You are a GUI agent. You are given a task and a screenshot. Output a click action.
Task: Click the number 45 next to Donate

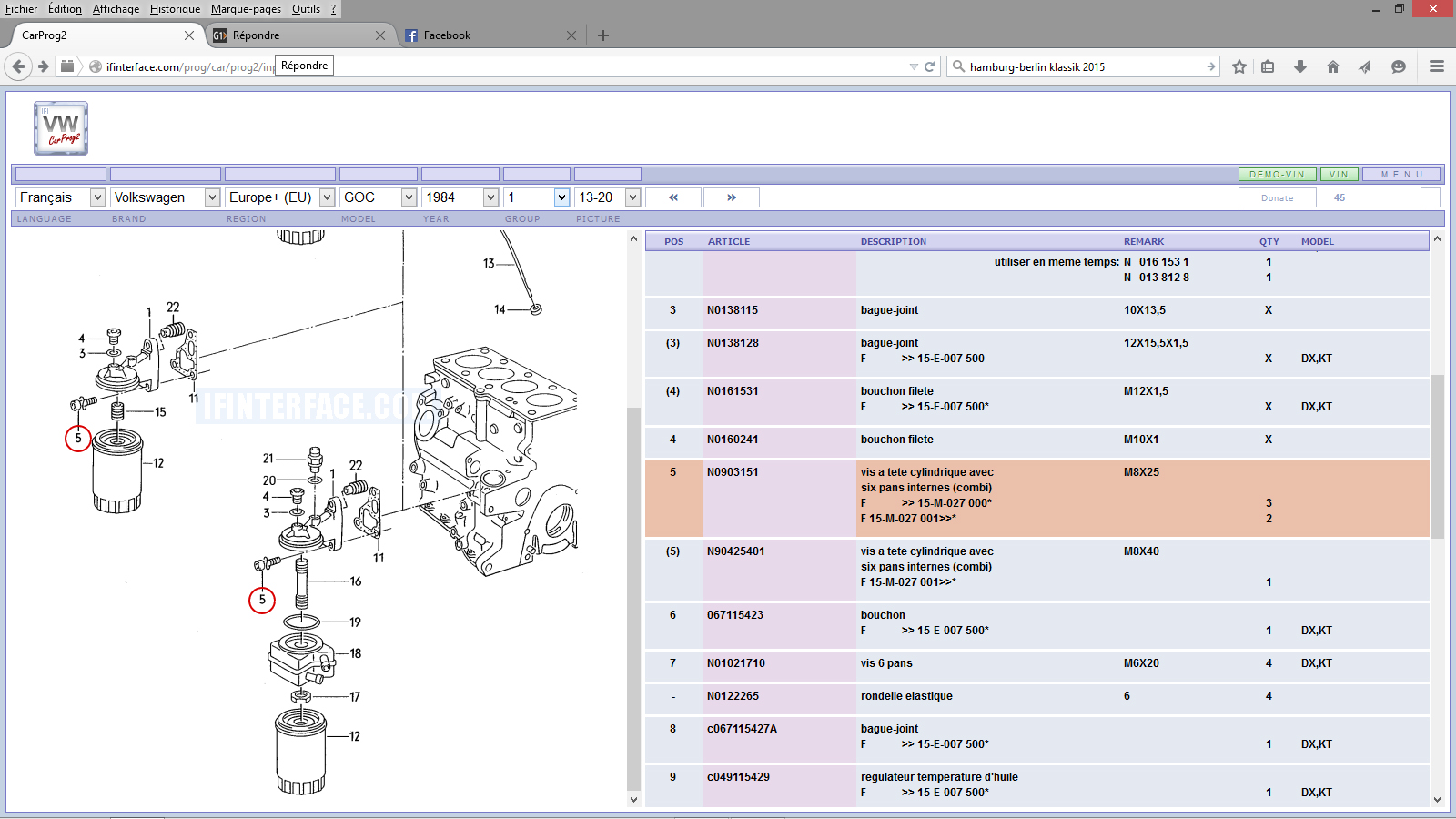[x=1340, y=197]
